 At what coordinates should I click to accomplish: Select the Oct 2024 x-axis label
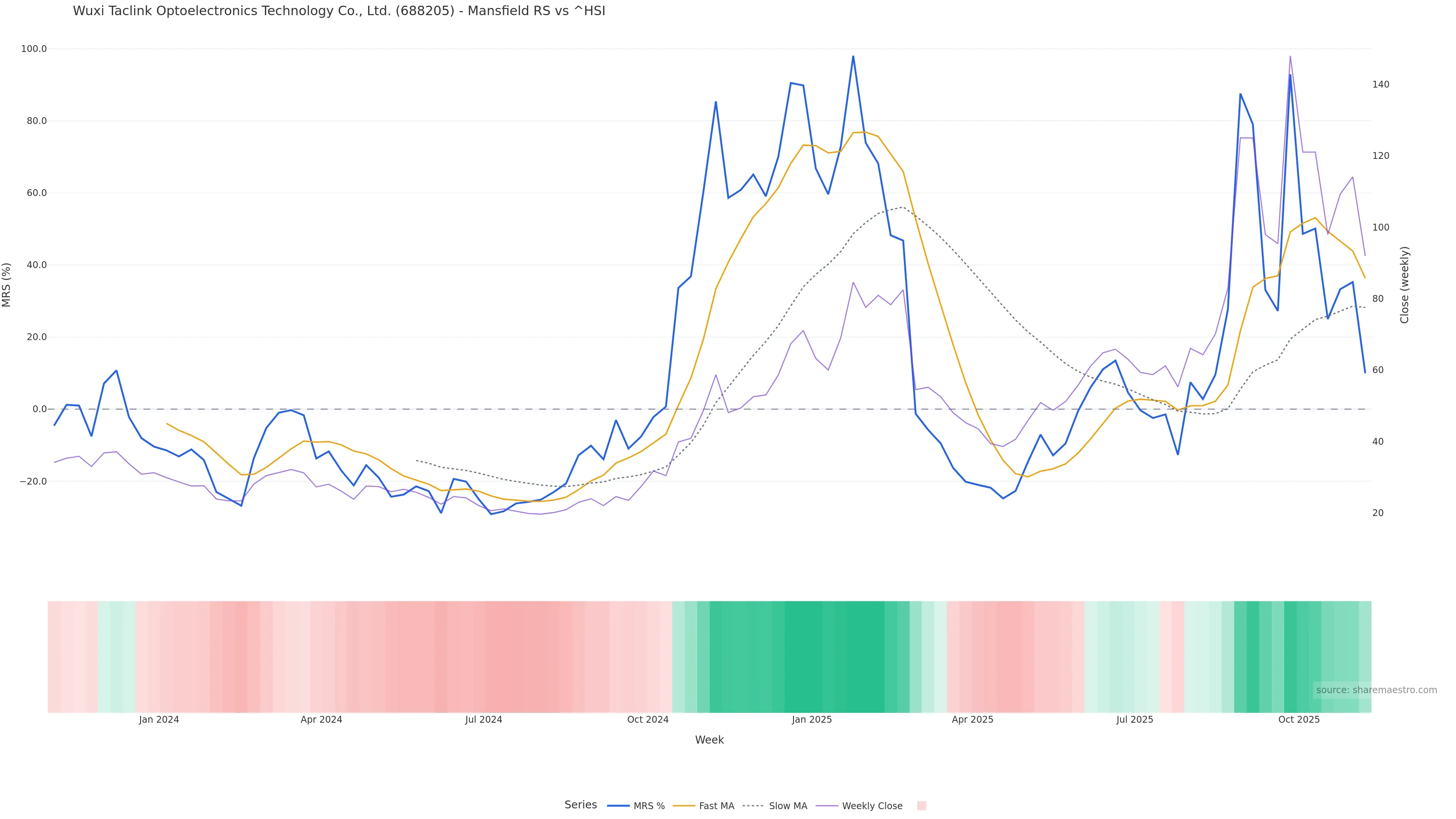coord(648,720)
